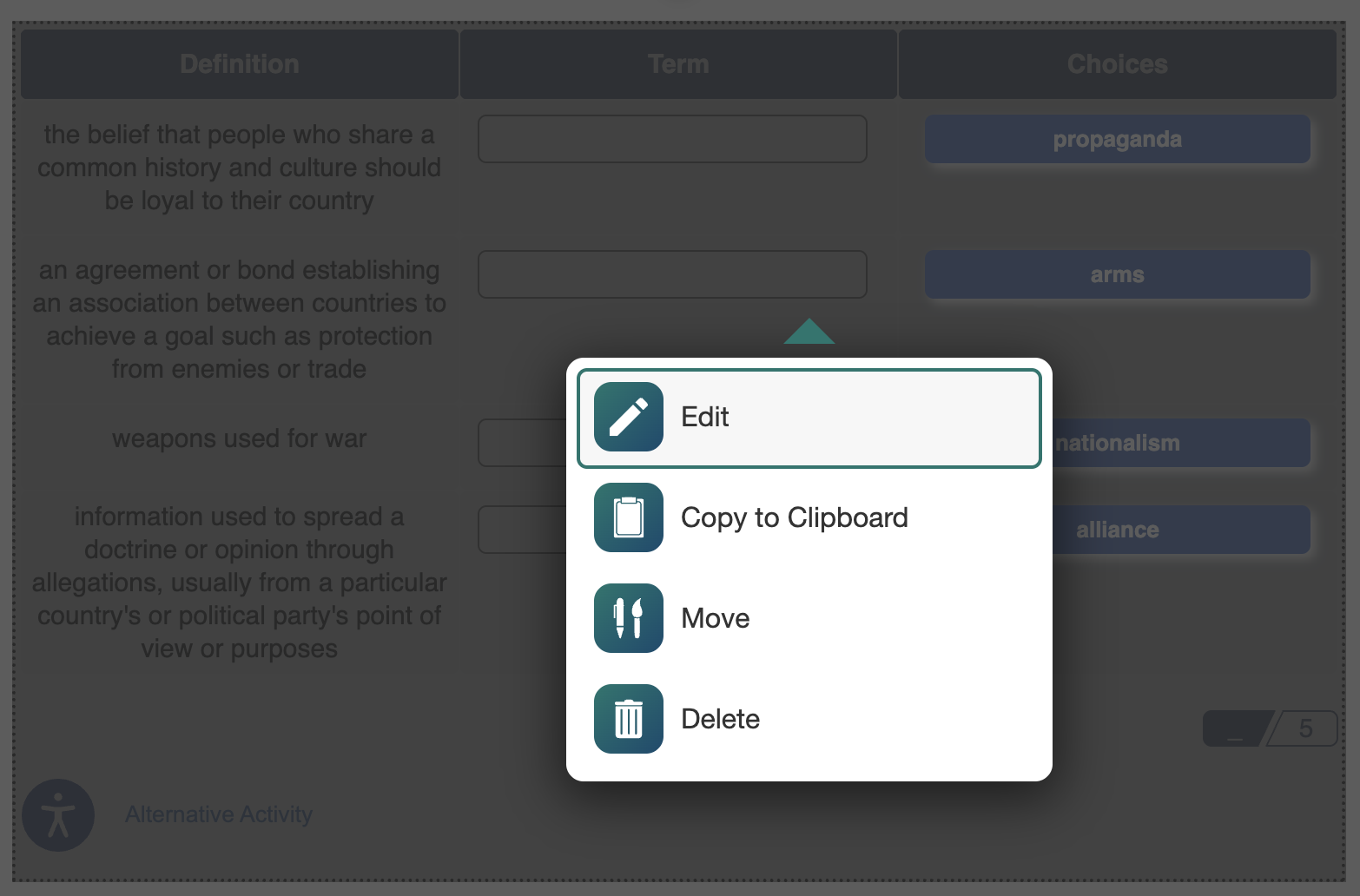Open the Alternative Activity link
The height and width of the screenshot is (896, 1360).
coord(218,814)
